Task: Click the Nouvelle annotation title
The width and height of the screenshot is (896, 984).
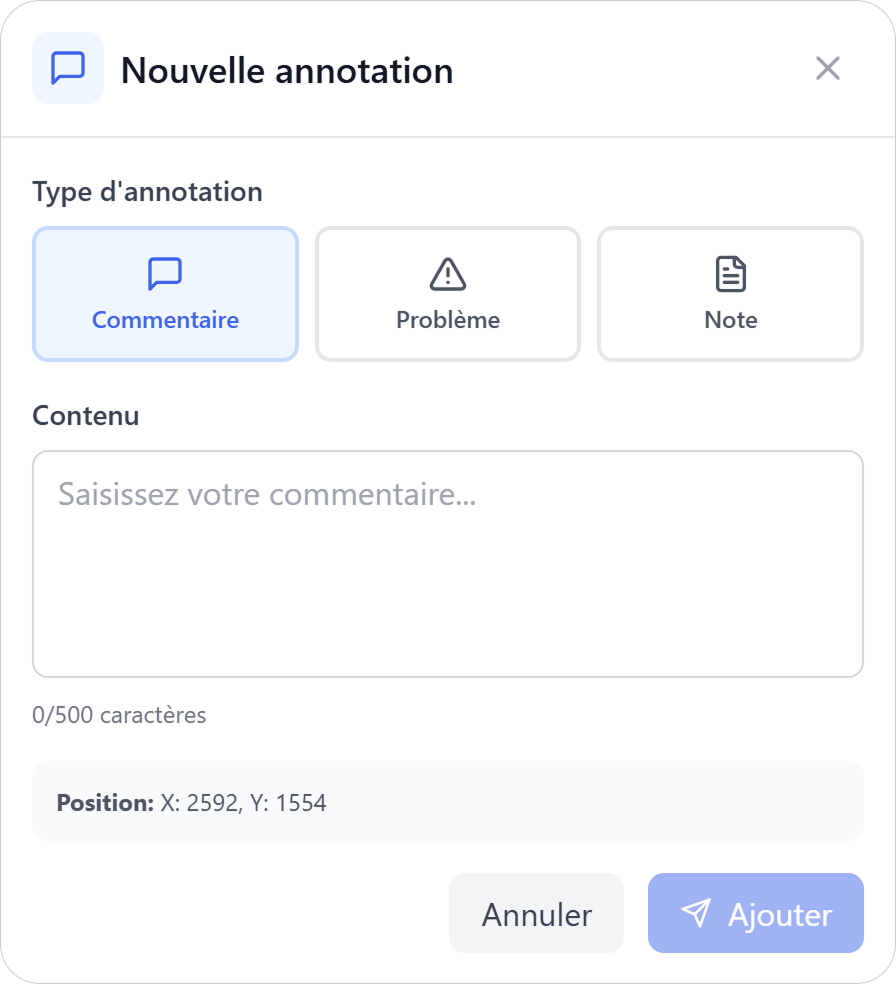Action: [287, 71]
